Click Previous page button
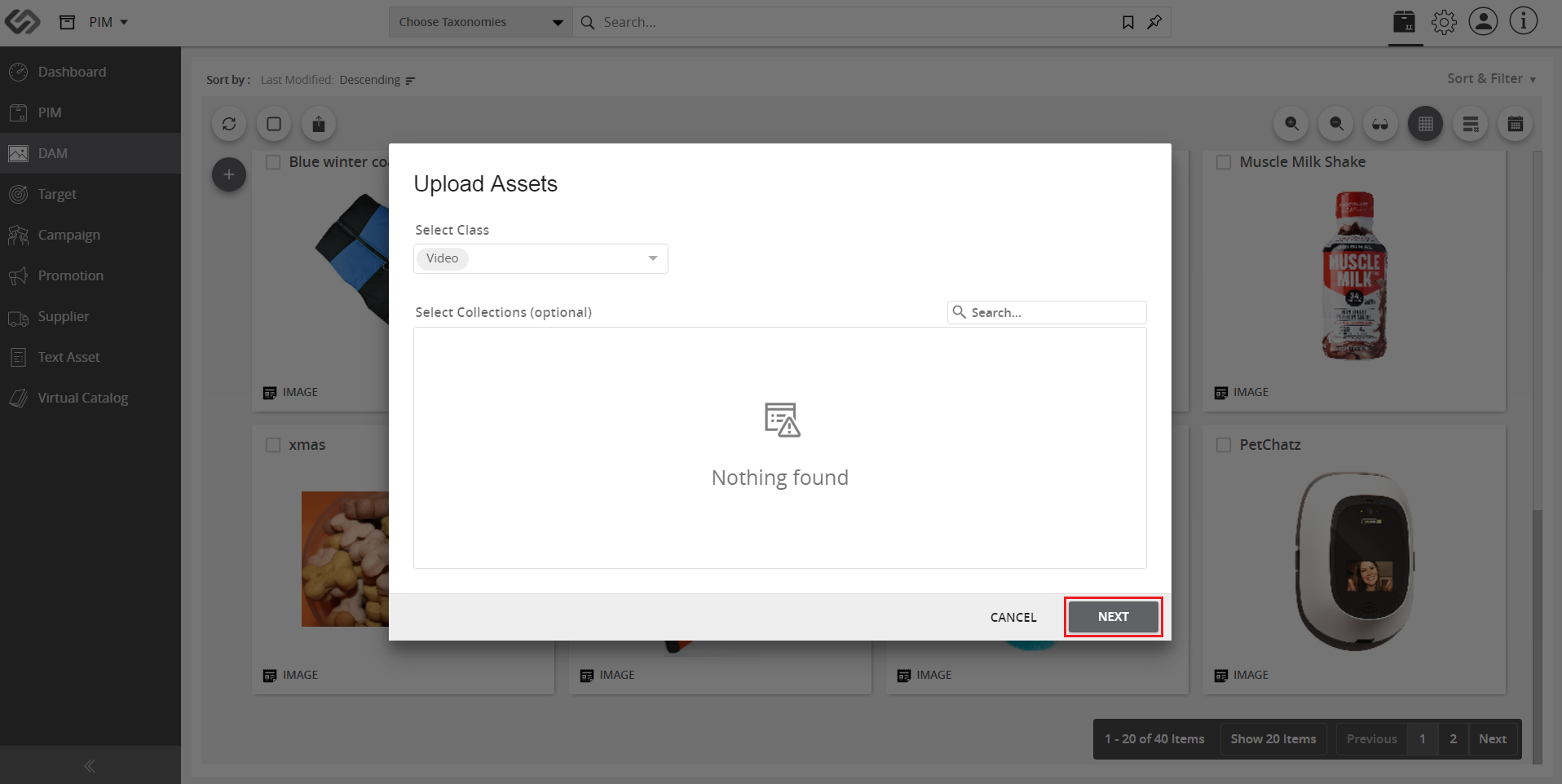The width and height of the screenshot is (1562, 784). pos(1372,739)
